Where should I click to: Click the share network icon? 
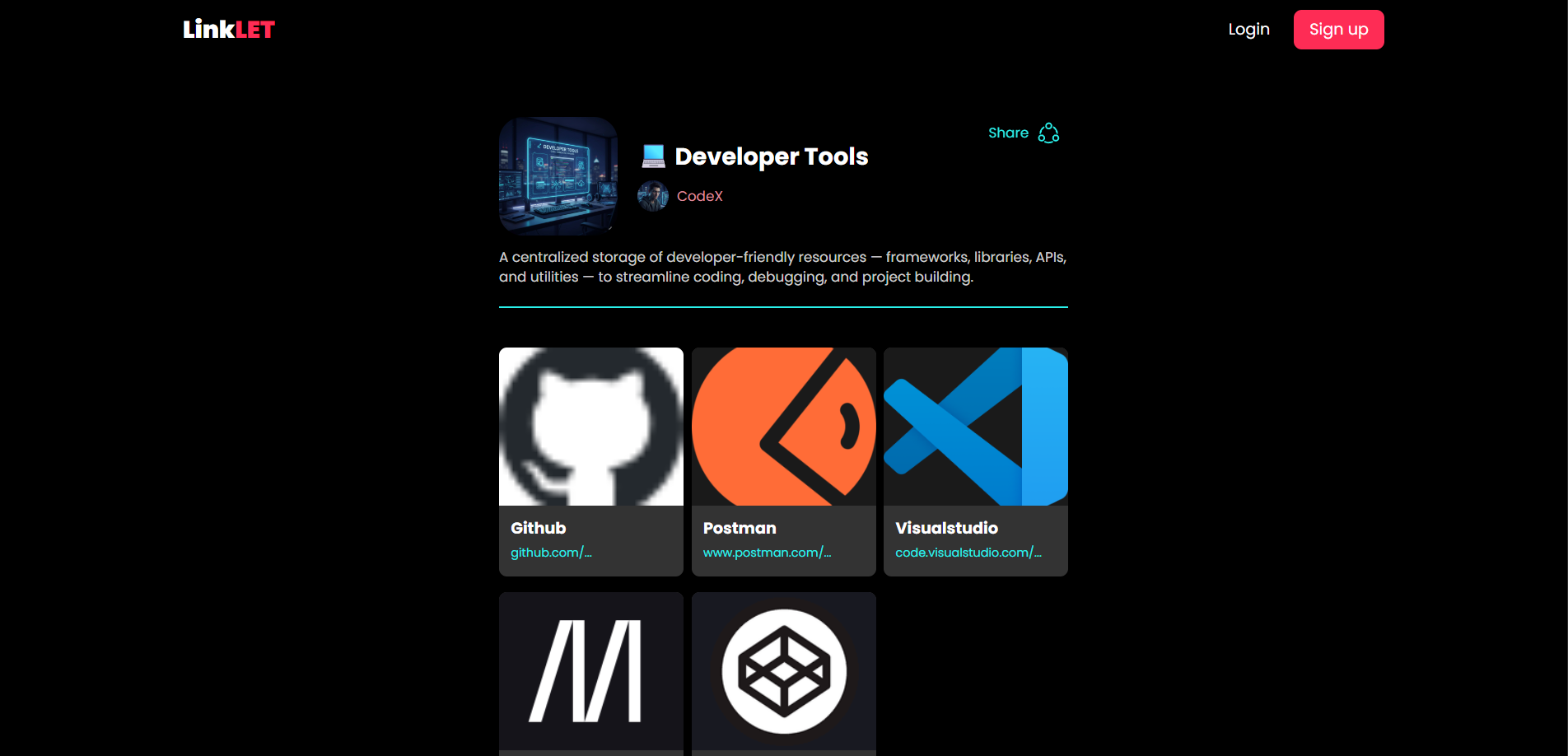click(x=1048, y=133)
